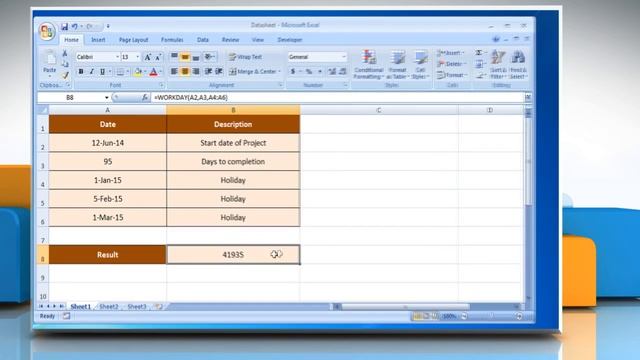The image size is (640, 360).
Task: Customize Quick Access Toolbar dropdown
Action: (108, 27)
